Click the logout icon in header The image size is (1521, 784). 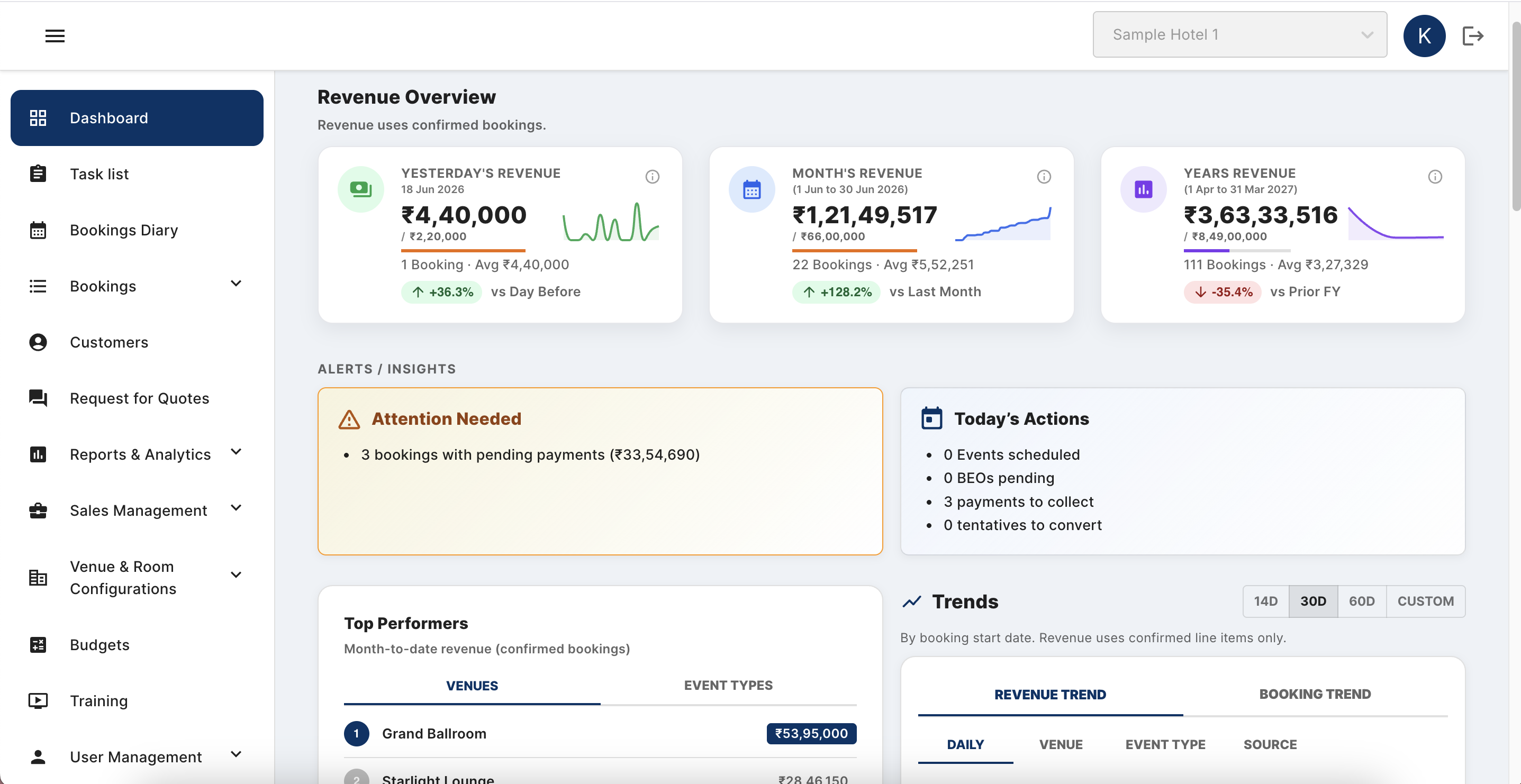click(x=1473, y=35)
